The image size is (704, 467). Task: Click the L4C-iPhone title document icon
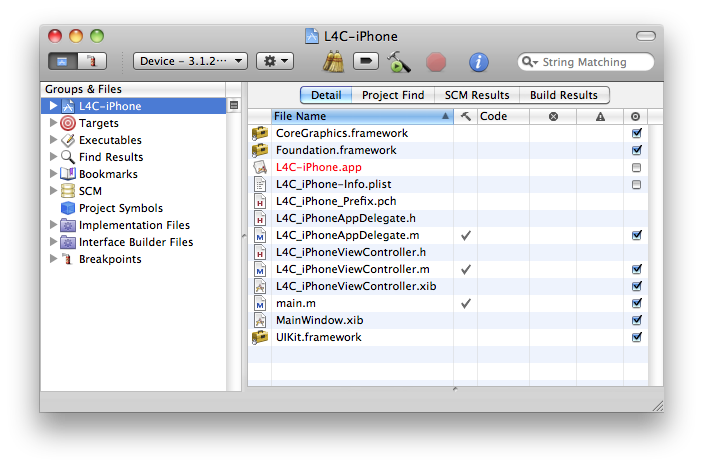(x=312, y=36)
